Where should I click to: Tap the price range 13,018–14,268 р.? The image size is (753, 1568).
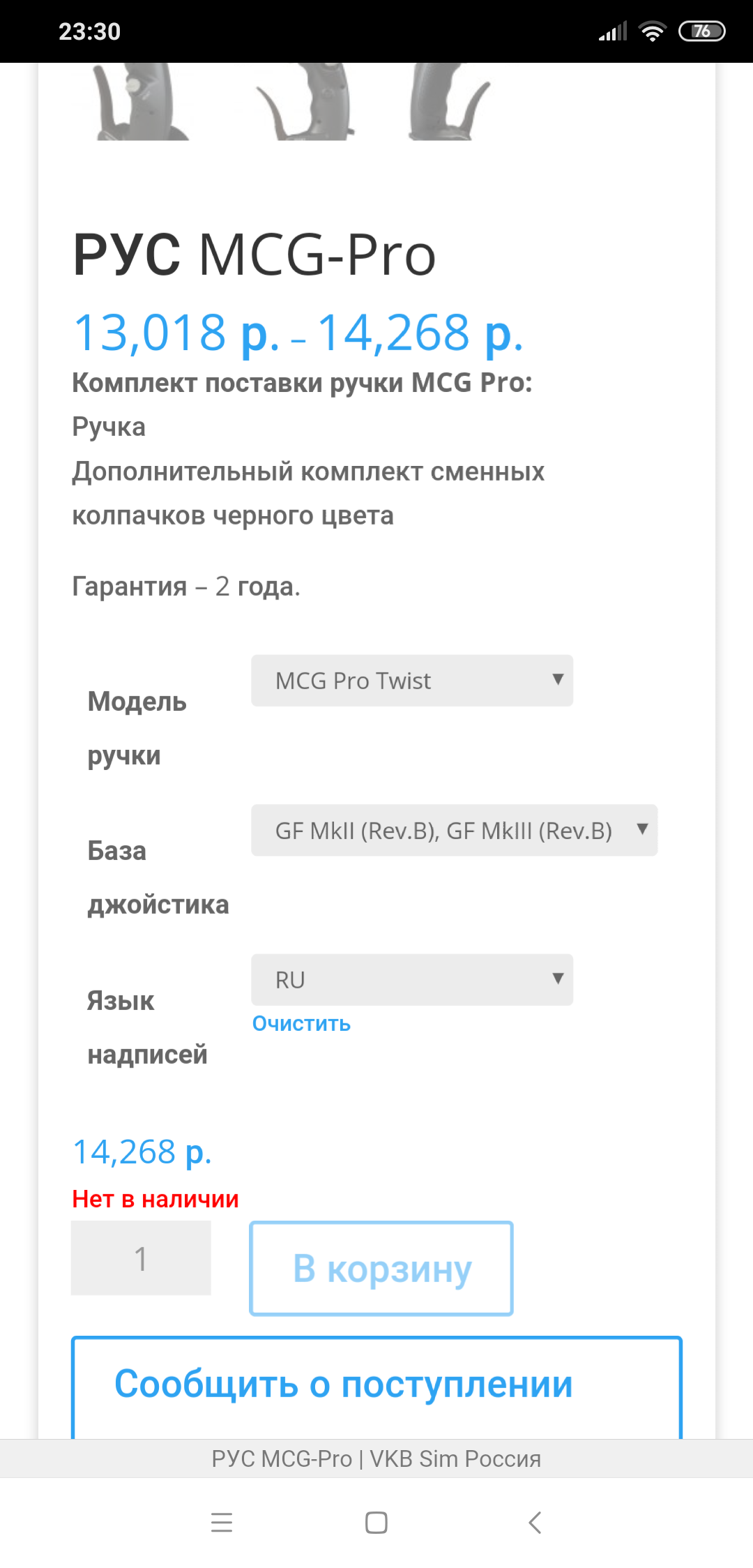point(298,333)
